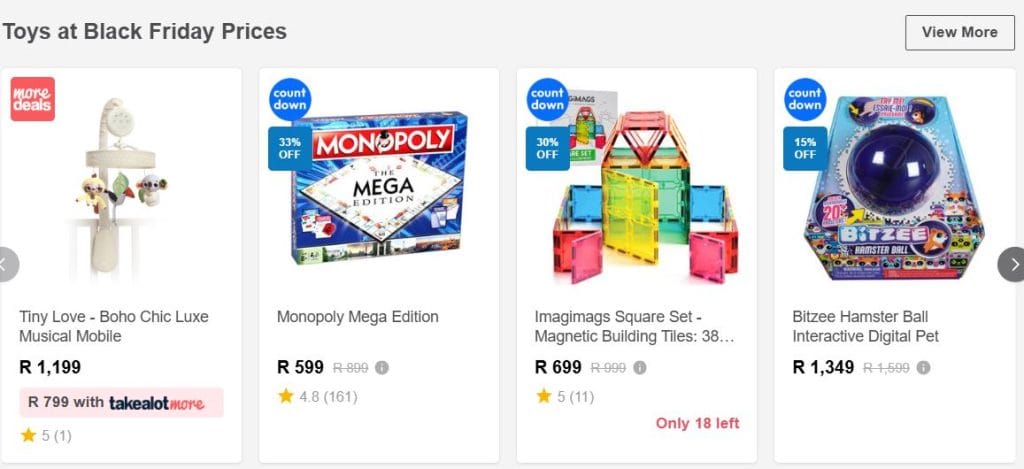Click the right carousel arrow
Viewport: 1024px width, 469px height.
pyautogui.click(x=1012, y=265)
